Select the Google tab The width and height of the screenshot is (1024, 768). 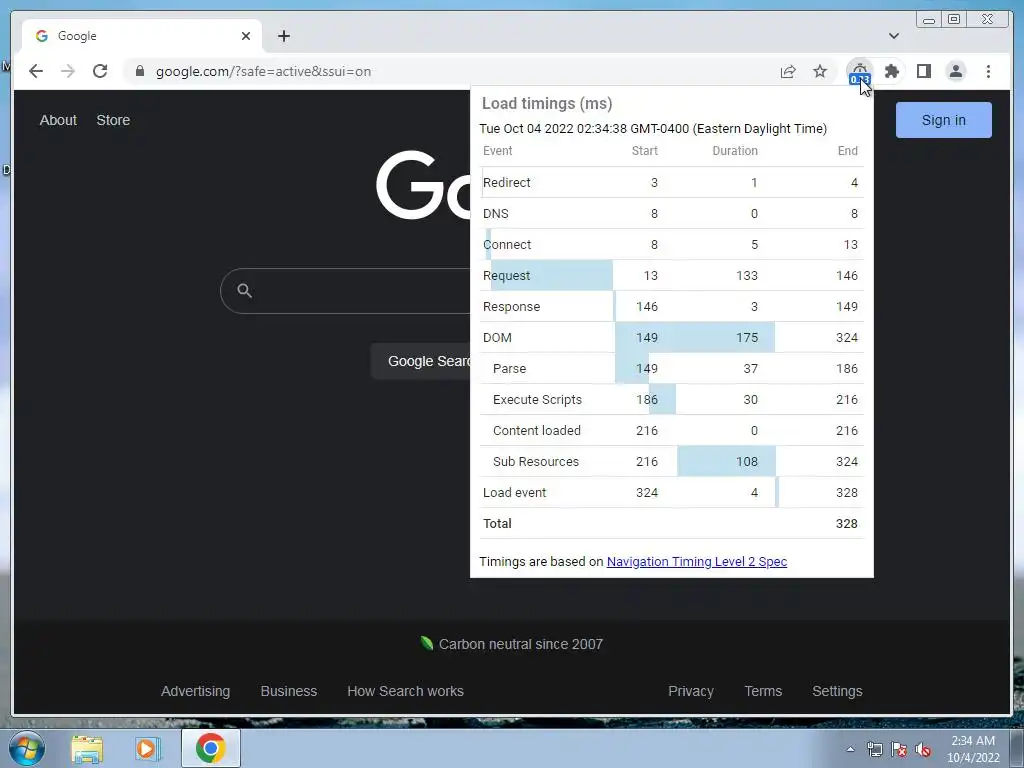tap(142, 36)
